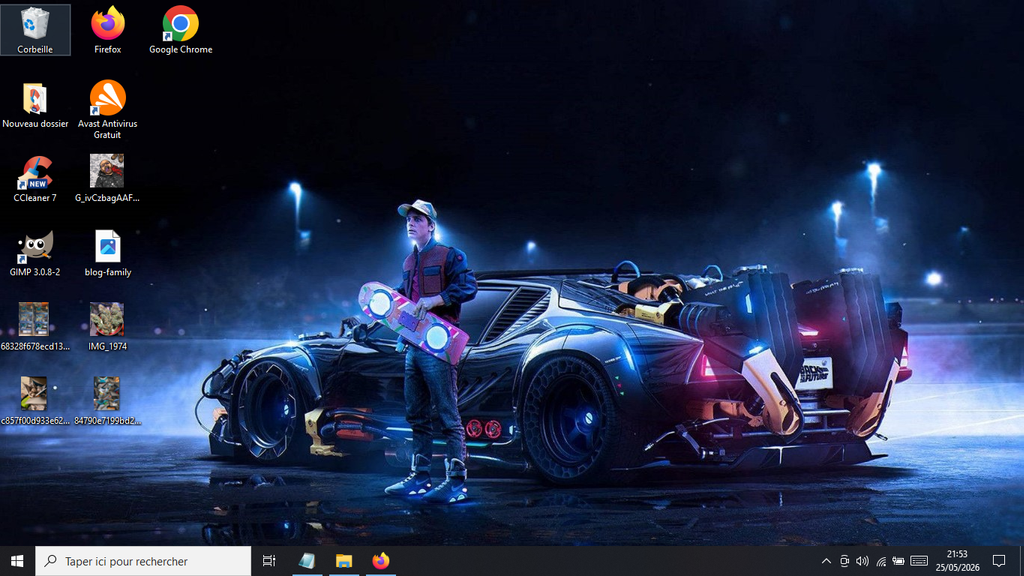Select the 68328f678ecd13 image file
The height and width of the screenshot is (576, 1024).
pos(35,327)
